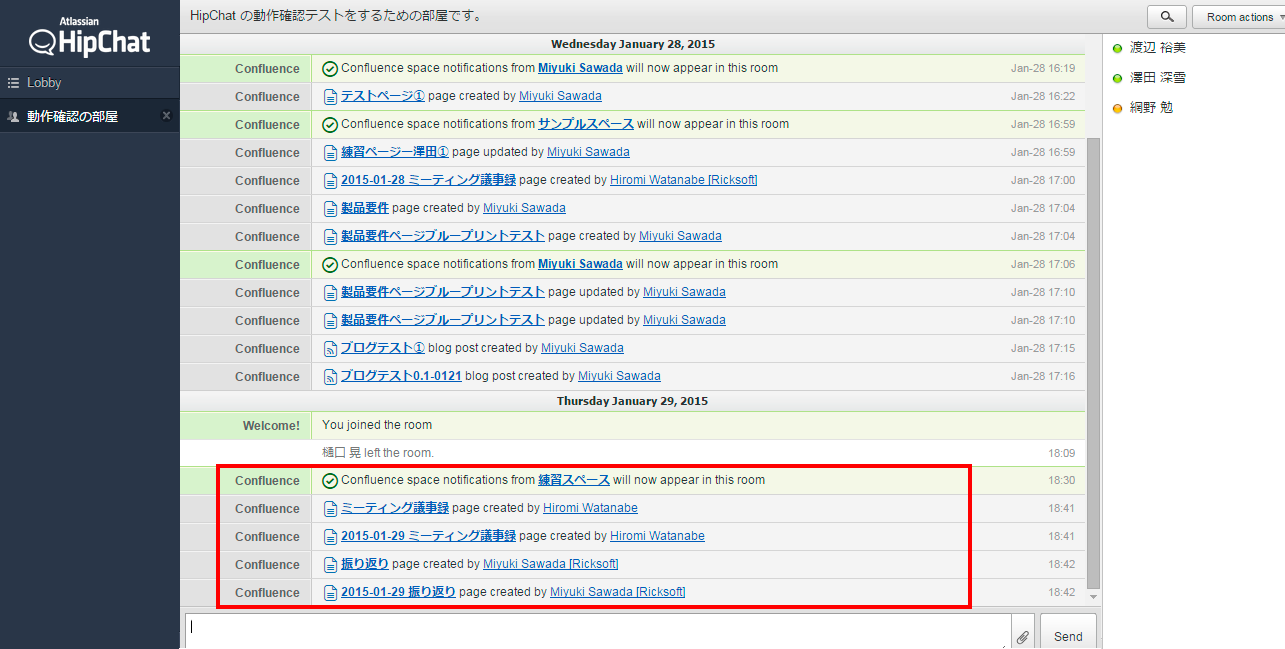Click the "Jan-28 17:15" timestamp

pyautogui.click(x=1043, y=349)
